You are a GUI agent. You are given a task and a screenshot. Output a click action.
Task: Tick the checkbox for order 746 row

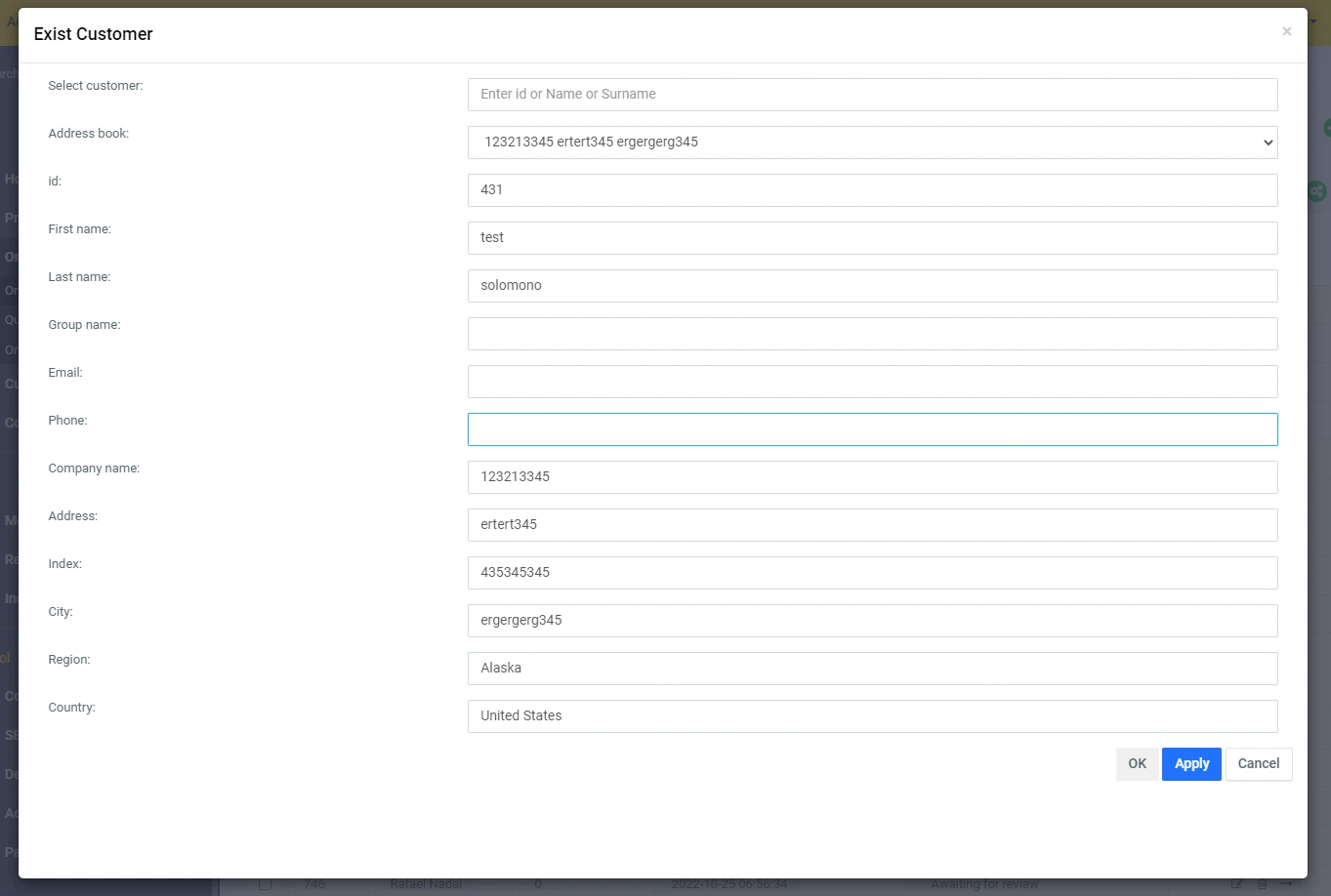point(265,885)
